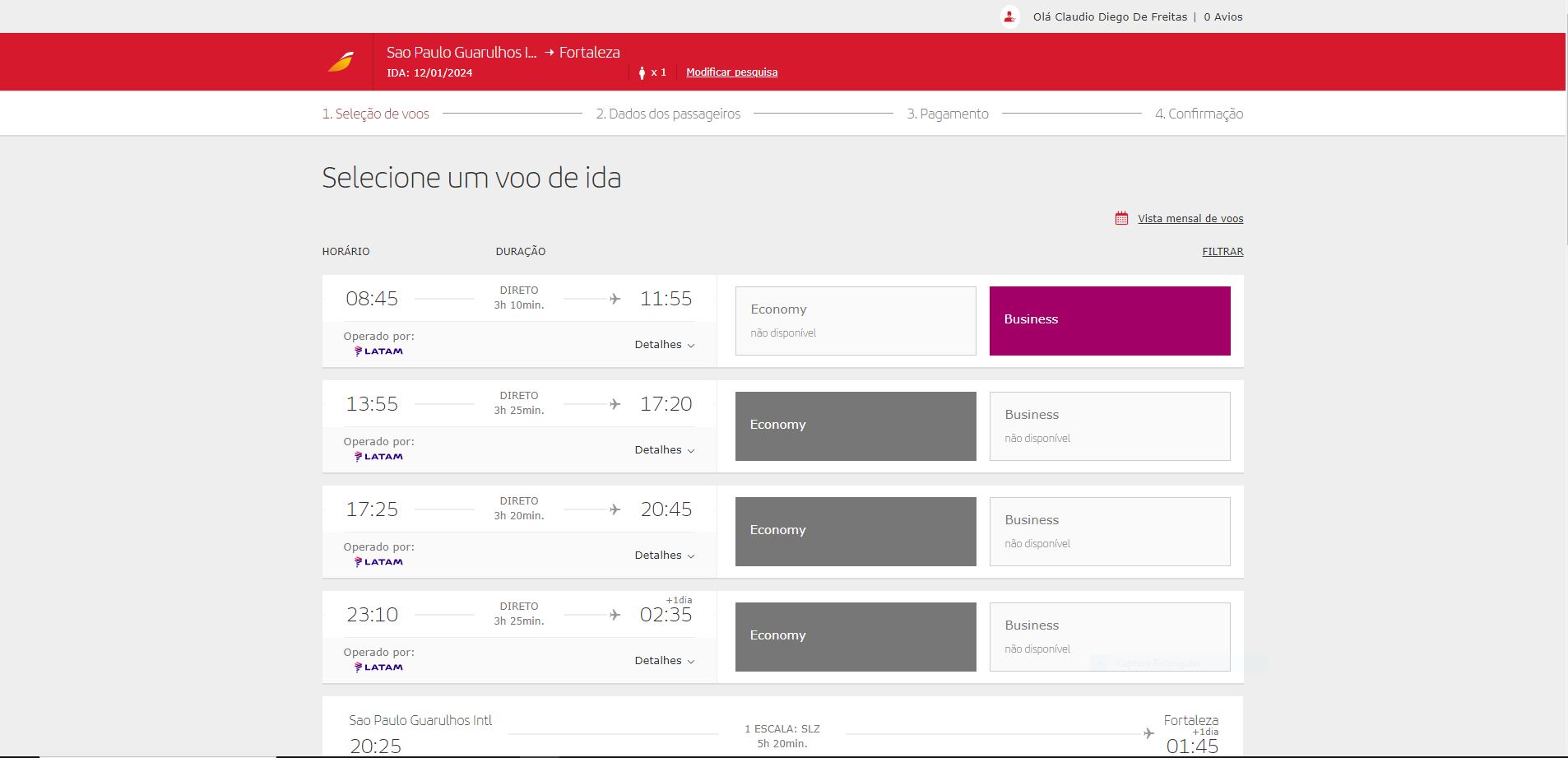This screenshot has height=758, width=1568.
Task: Expand Detalhes for the 17:25 flight
Action: coord(663,555)
